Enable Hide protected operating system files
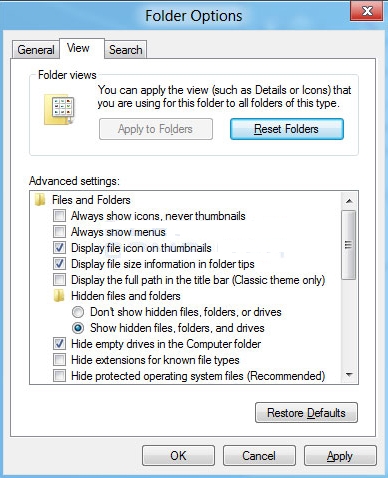Viewport: 388px width, 478px height. point(59,376)
